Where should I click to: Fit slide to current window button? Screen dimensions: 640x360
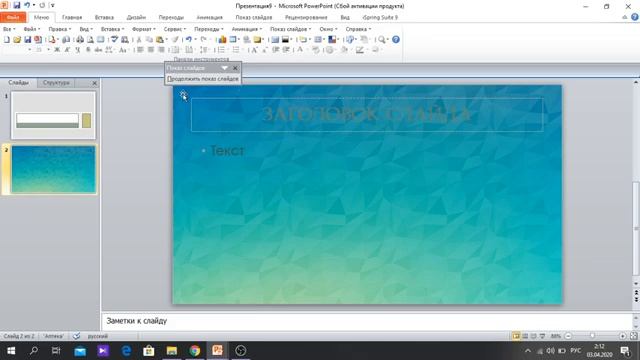tap(633, 336)
